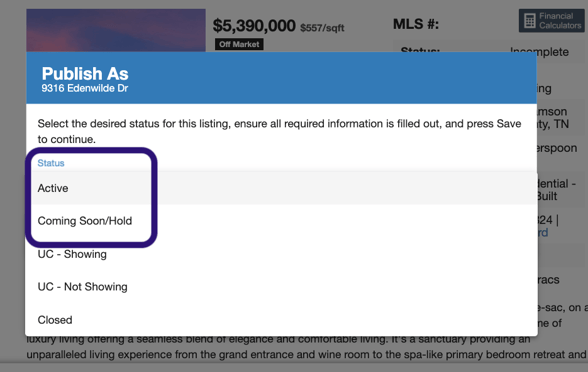
Task: Click the Publish As header title
Action: (85, 74)
